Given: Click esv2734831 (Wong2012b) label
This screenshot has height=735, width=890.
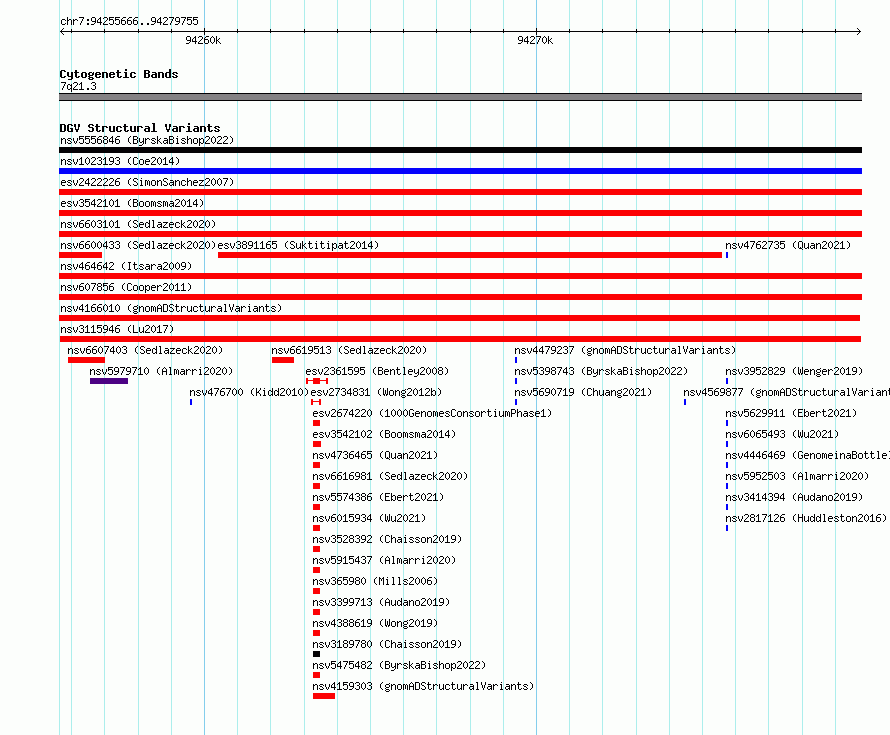Looking at the screenshot, I should click(376, 392).
